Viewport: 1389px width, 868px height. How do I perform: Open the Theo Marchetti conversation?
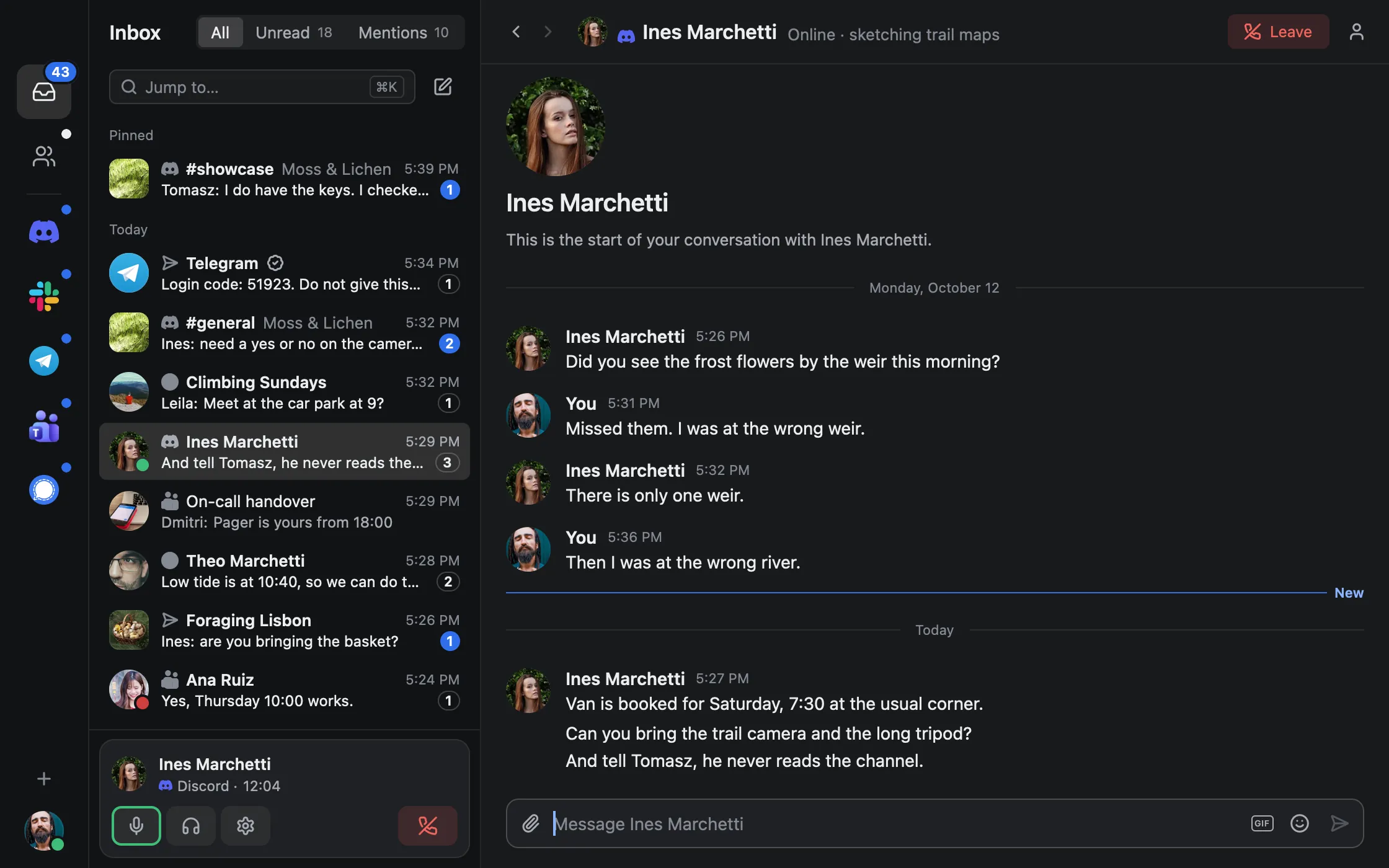click(285, 570)
